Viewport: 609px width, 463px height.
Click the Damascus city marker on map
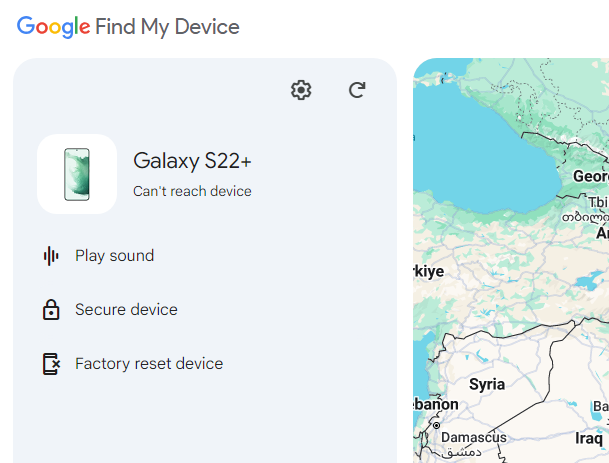click(437, 426)
